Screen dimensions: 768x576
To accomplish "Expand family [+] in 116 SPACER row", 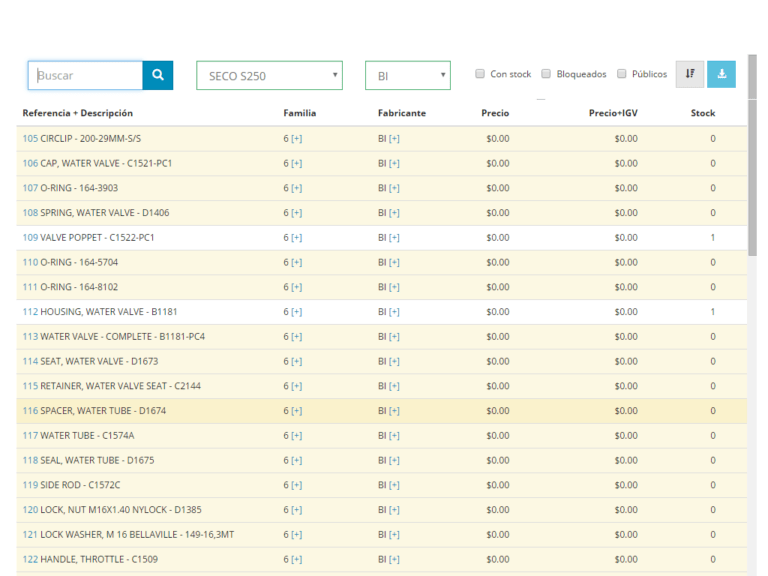I will [296, 411].
